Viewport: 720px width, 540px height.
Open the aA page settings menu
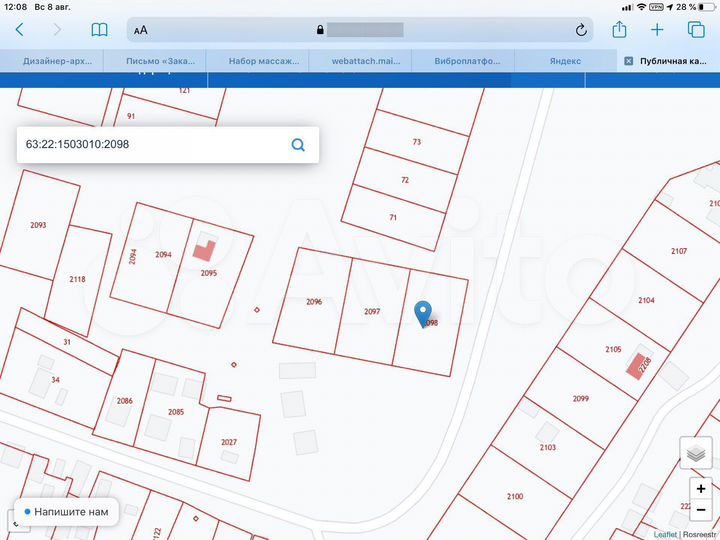point(141,30)
